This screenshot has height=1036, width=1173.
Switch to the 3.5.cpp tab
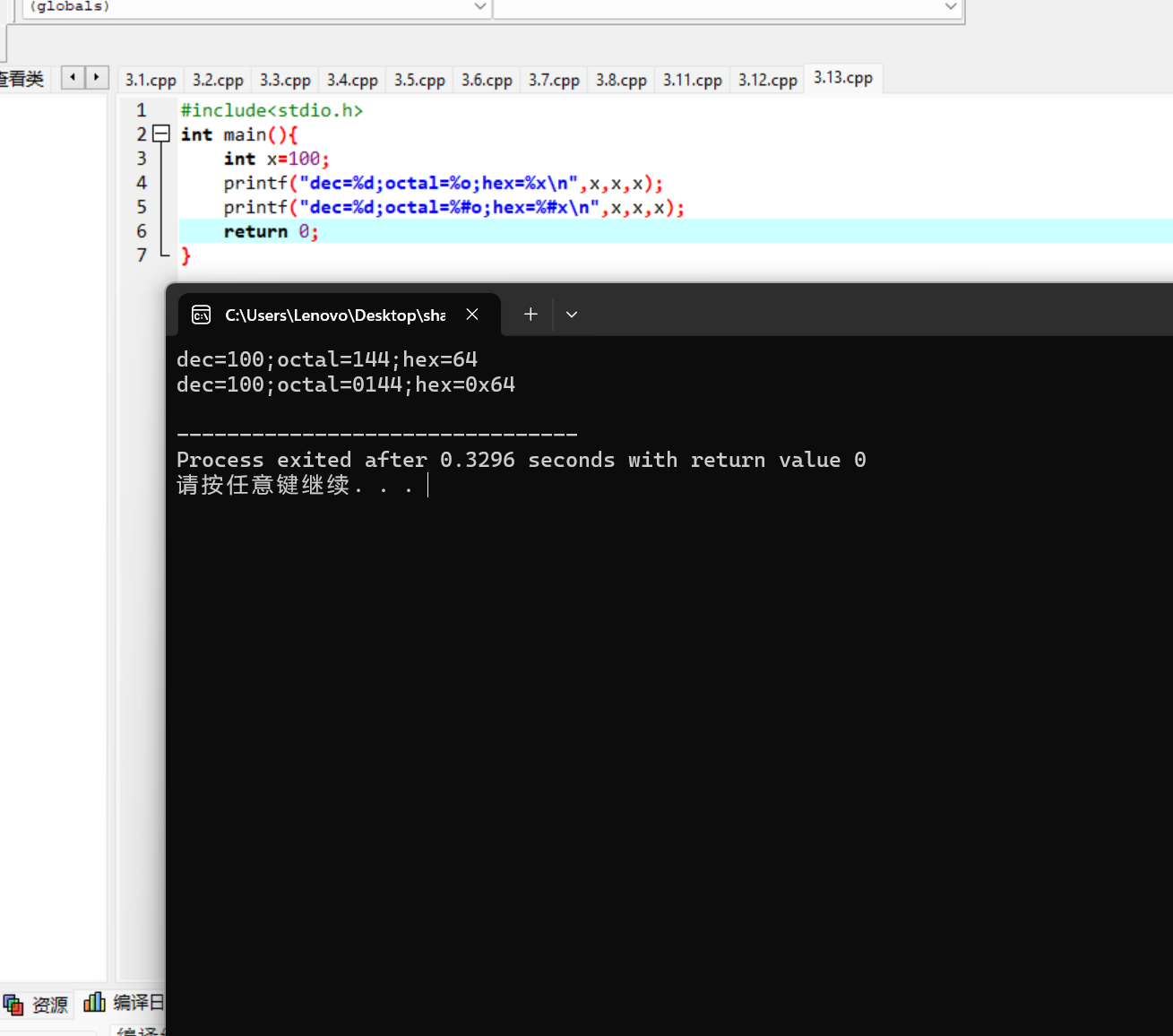[x=419, y=80]
